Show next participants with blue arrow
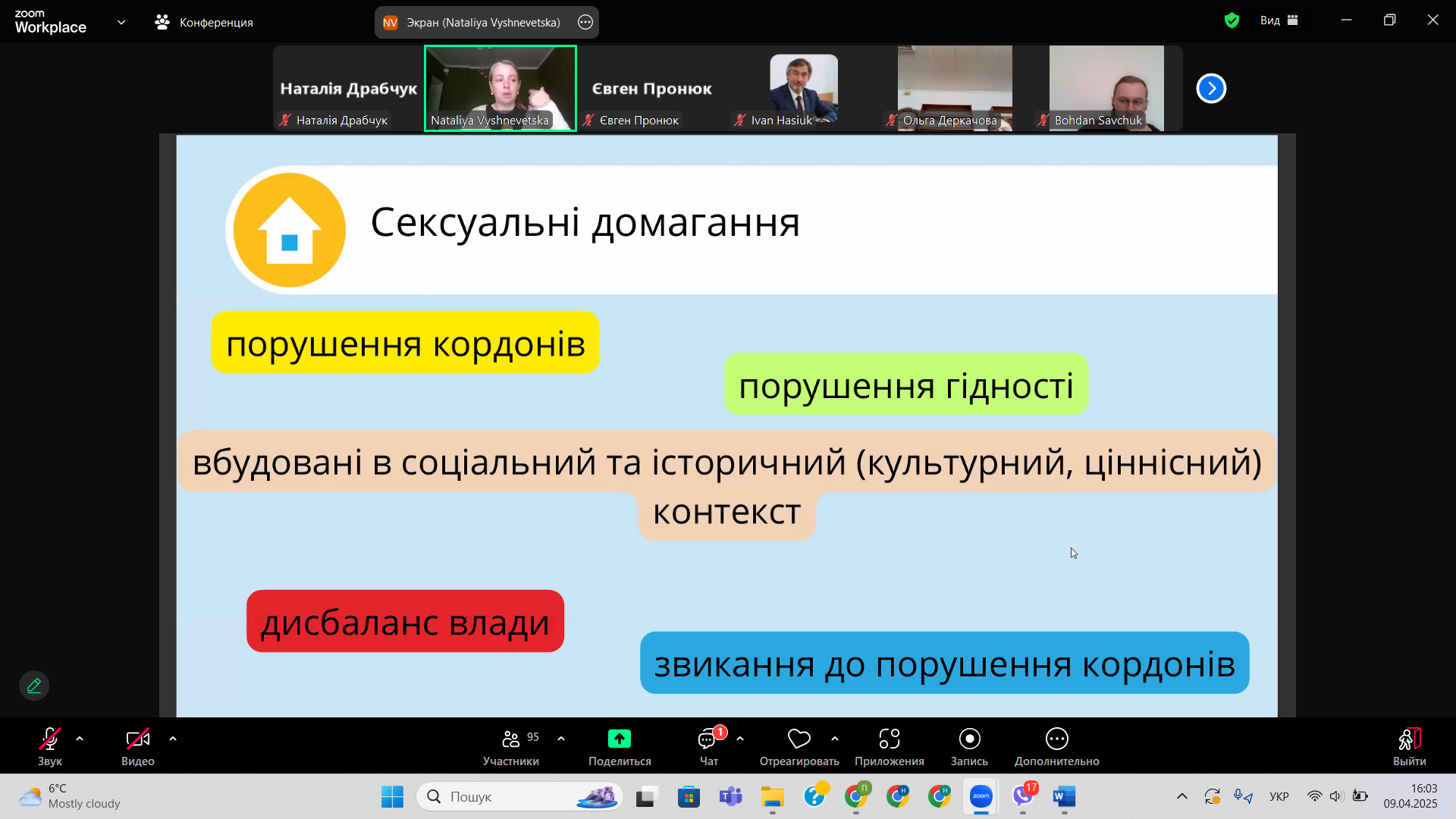 (x=1211, y=88)
